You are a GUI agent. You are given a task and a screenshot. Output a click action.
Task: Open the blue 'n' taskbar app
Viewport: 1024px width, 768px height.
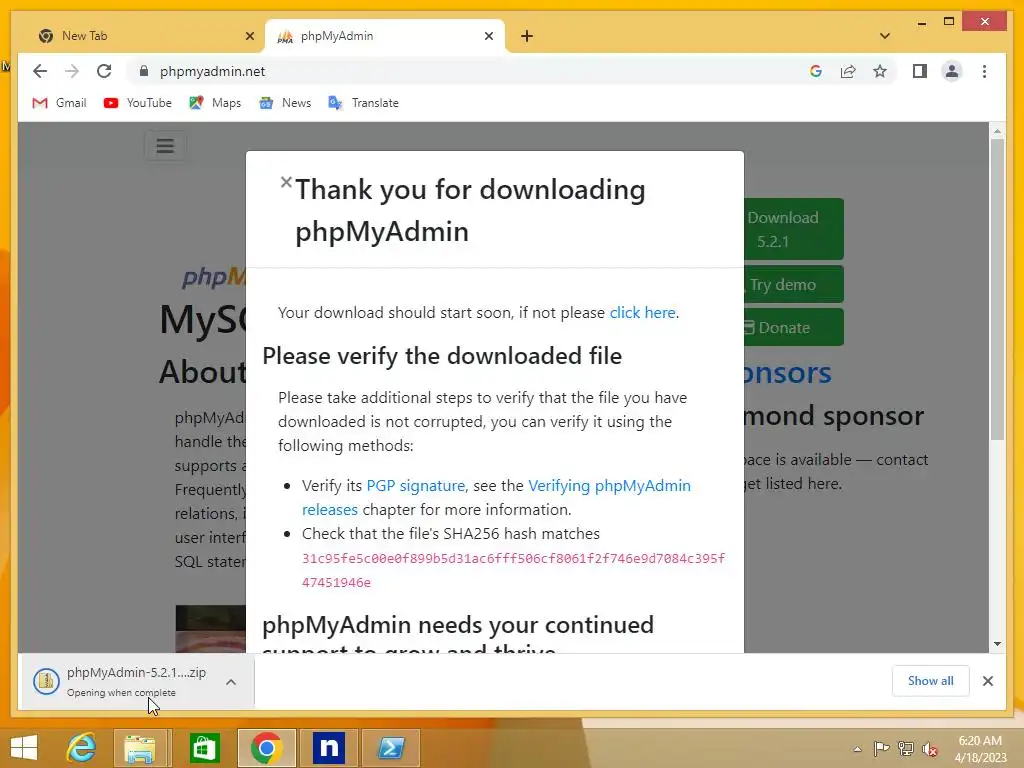[328, 748]
